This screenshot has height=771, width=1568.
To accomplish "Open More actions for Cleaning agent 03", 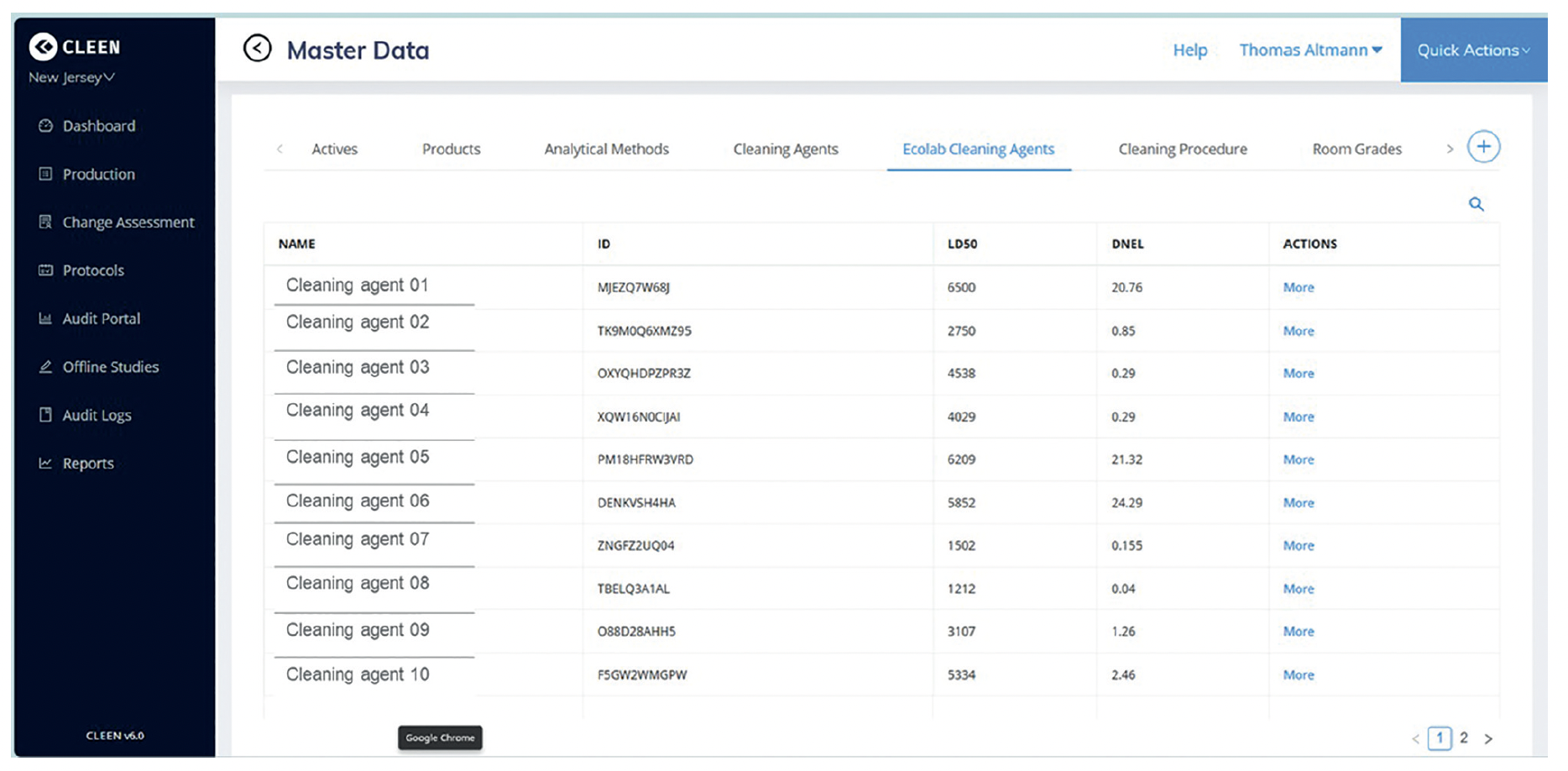I will (x=1298, y=373).
